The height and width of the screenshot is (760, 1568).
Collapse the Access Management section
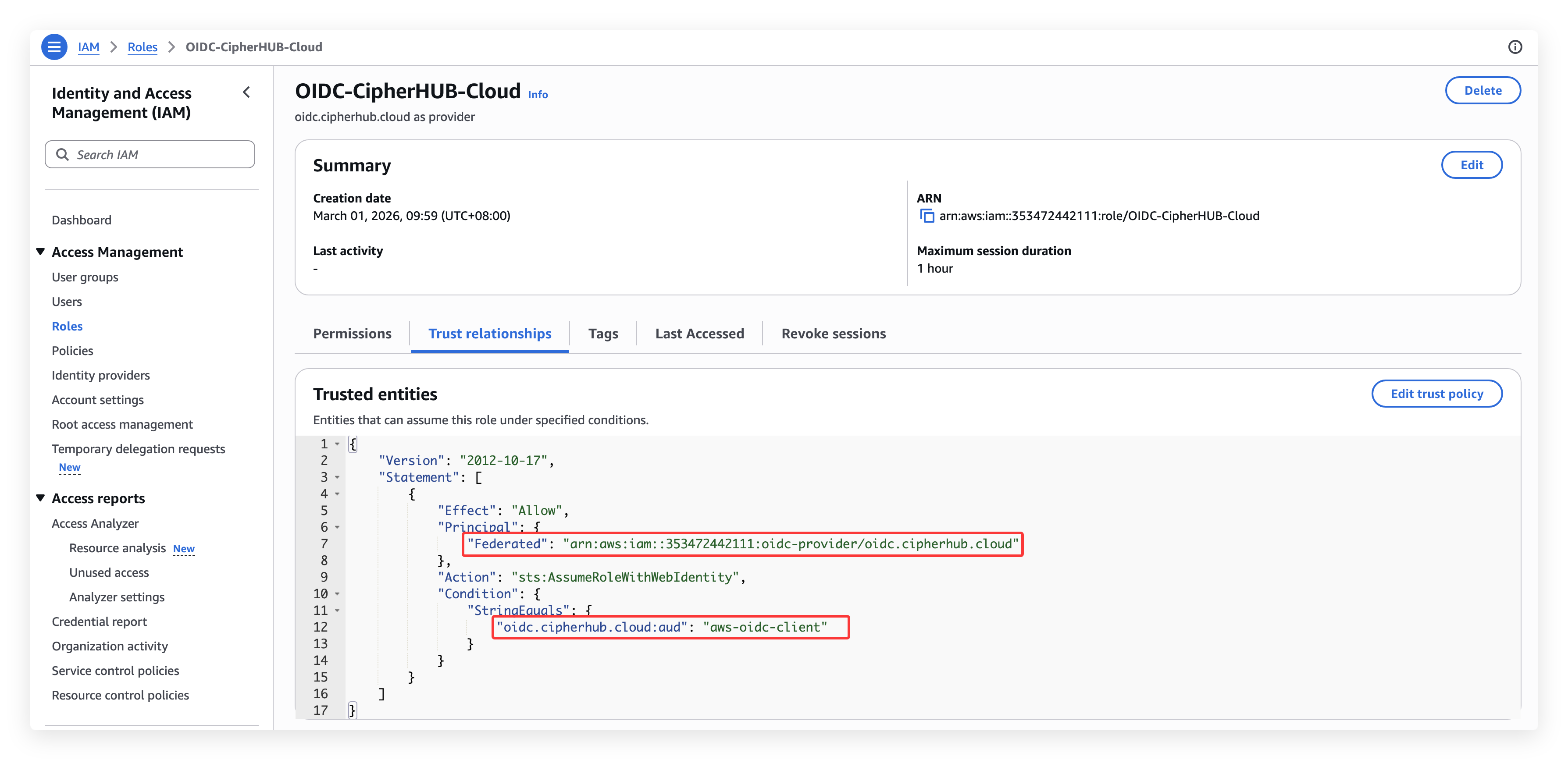point(41,252)
